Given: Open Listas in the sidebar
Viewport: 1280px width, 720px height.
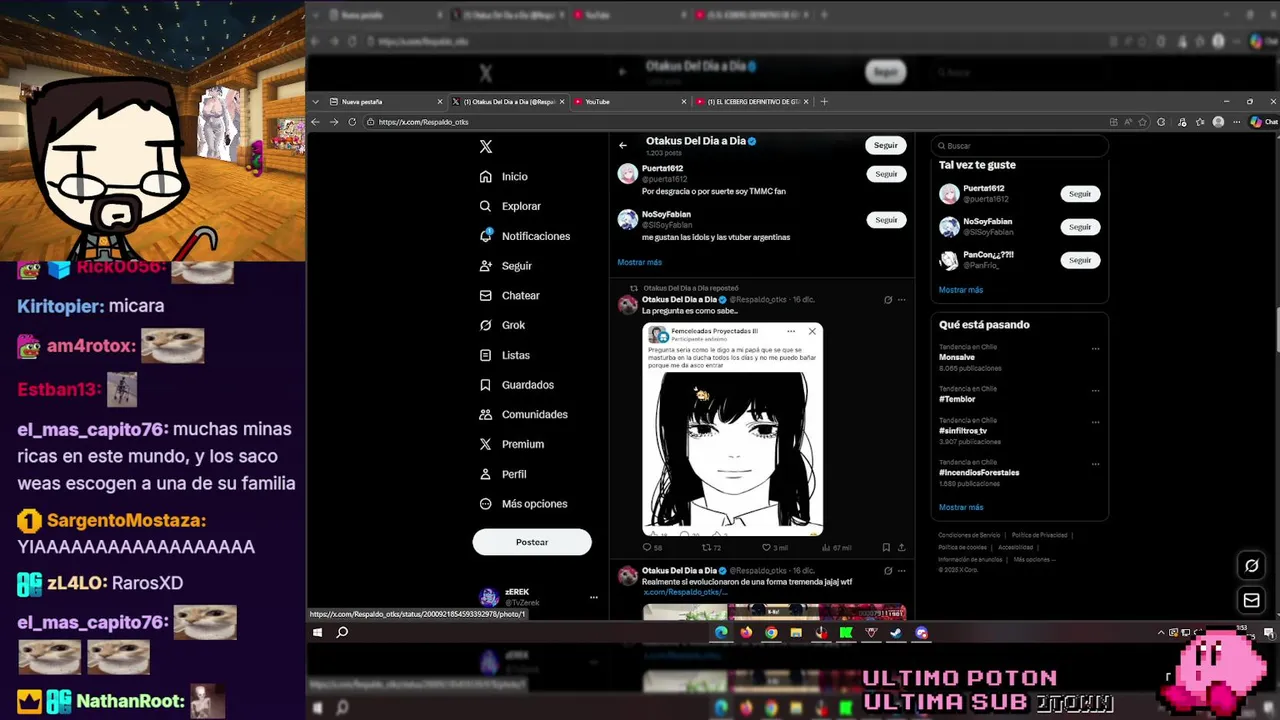Looking at the screenshot, I should pos(504,355).
